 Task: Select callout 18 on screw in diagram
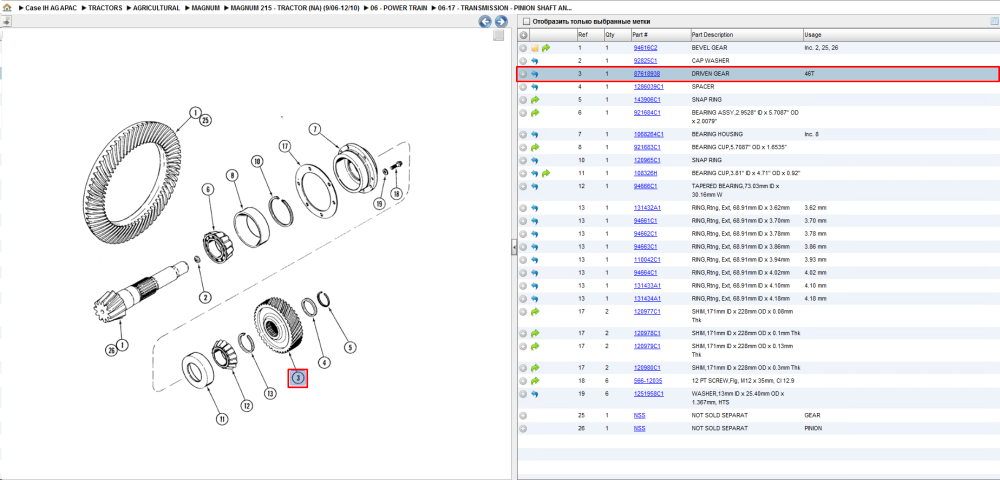click(397, 194)
